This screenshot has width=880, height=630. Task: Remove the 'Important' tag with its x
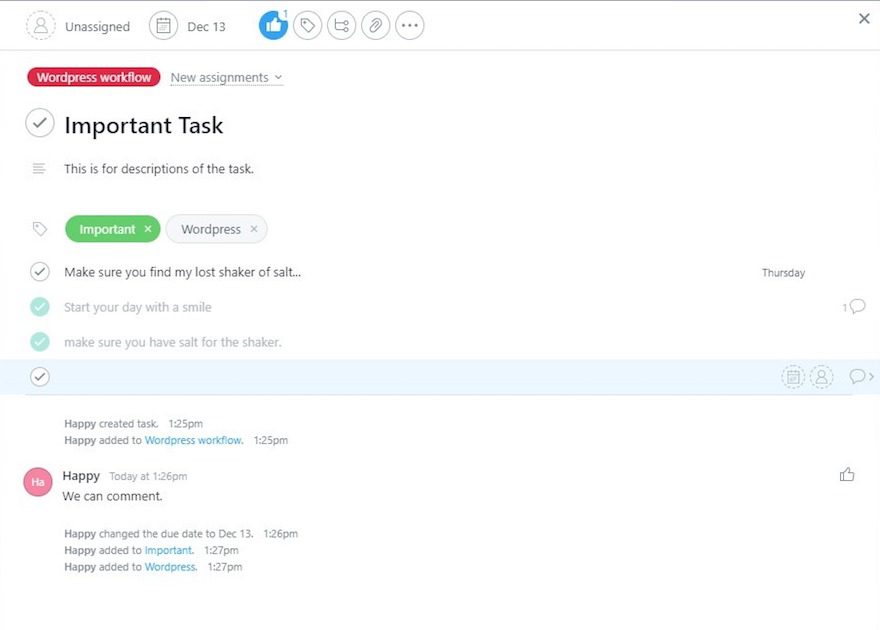click(148, 229)
